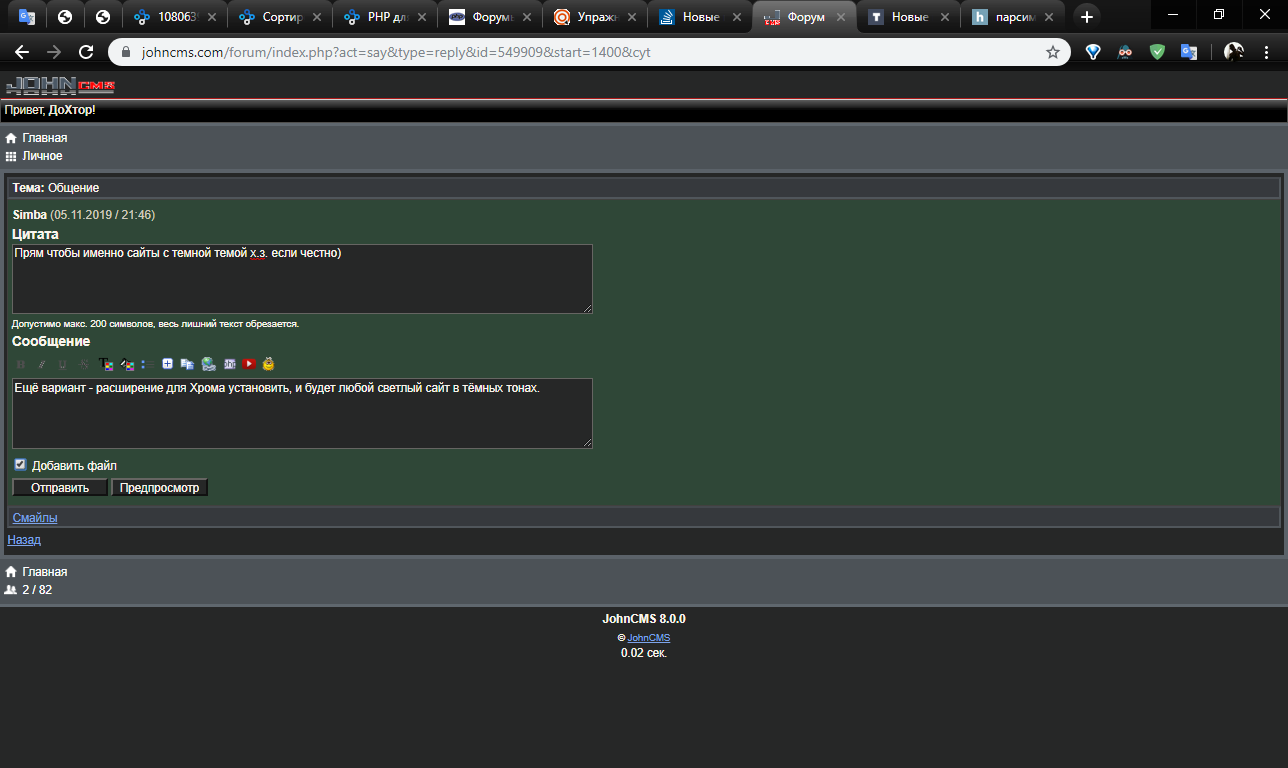Image resolution: width=1288 pixels, height=768 pixels.
Task: Open the text color picker
Action: [x=106, y=364]
